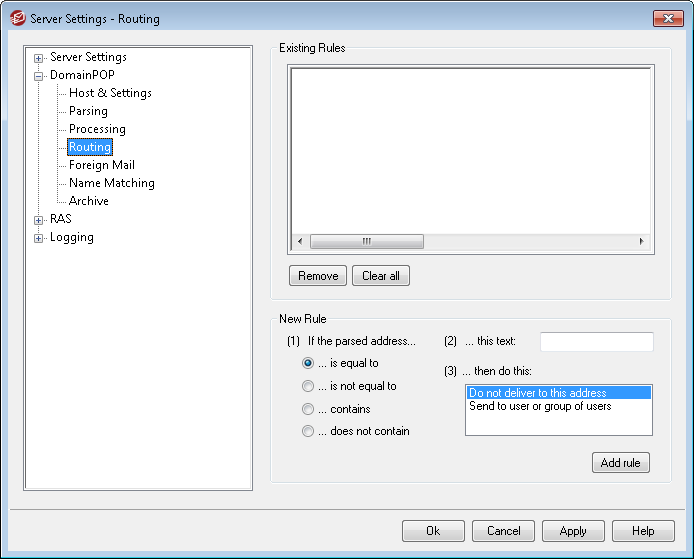
Task: Pick '... does not contain' radio option
Action: click(x=308, y=431)
